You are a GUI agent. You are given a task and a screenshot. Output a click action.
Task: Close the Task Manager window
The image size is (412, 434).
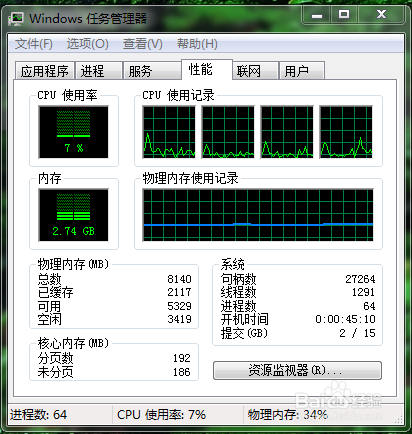(x=381, y=15)
